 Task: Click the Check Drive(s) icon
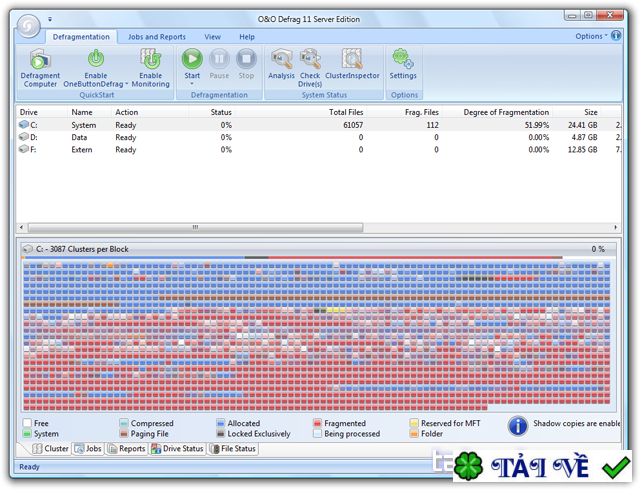310,61
